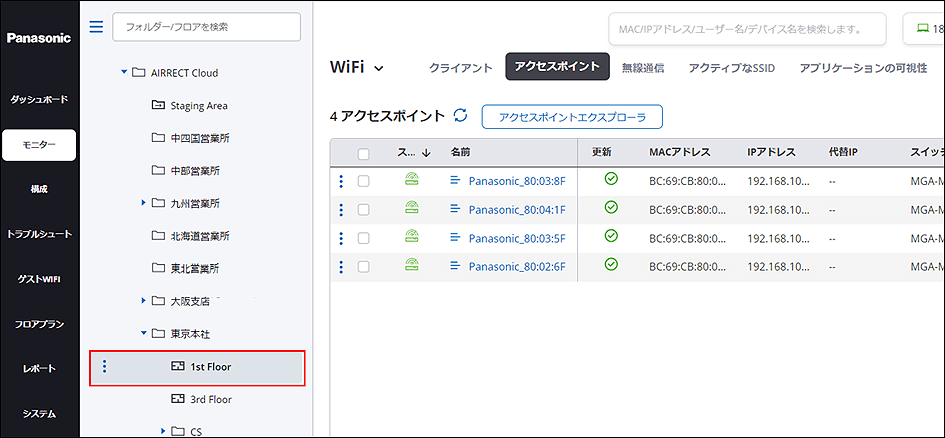This screenshot has width=945, height=438.
Task: Open 構成 in left navigation
Action: pyautogui.click(x=39, y=189)
